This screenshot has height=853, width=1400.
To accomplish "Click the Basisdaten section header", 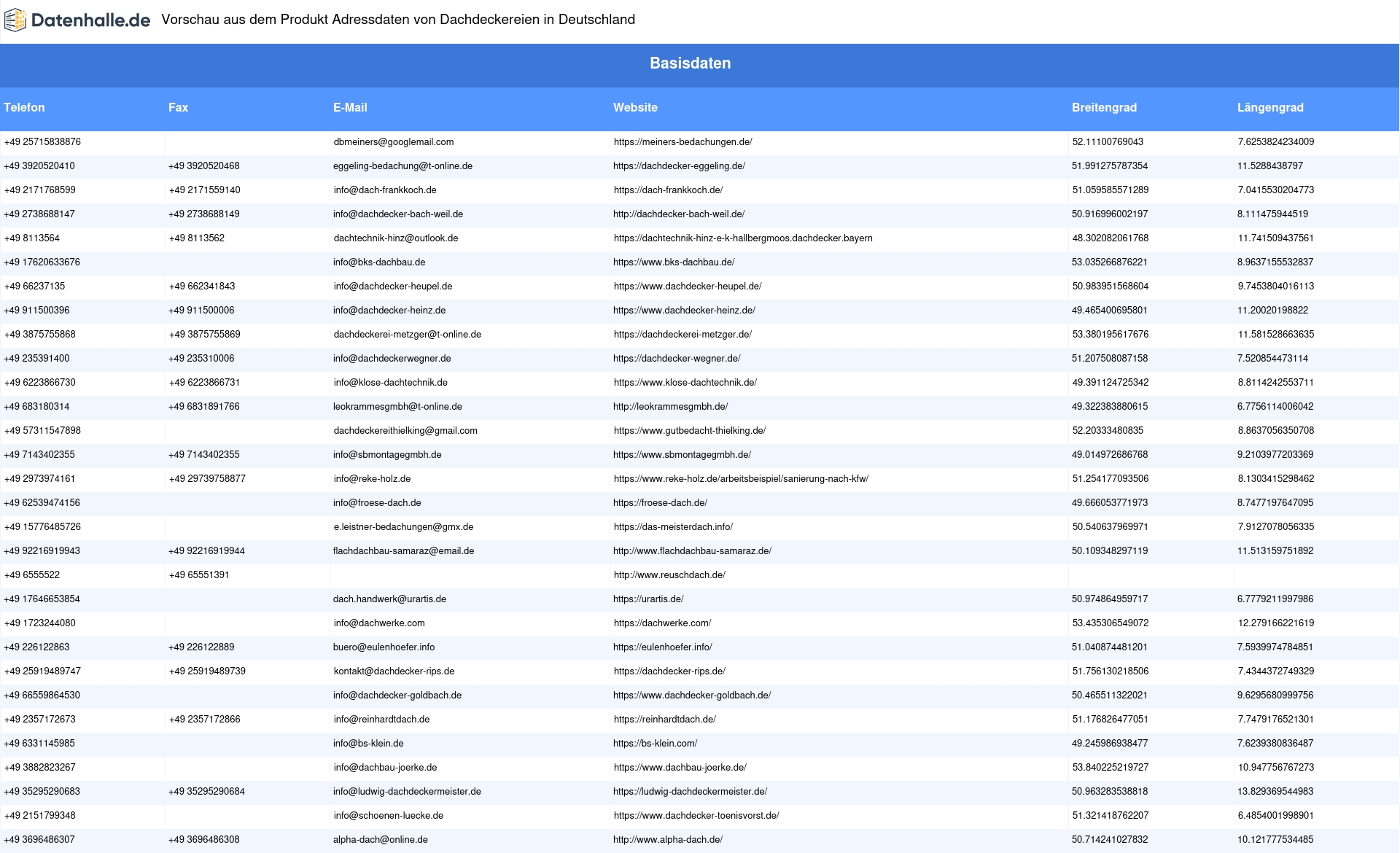I will coord(691,63).
